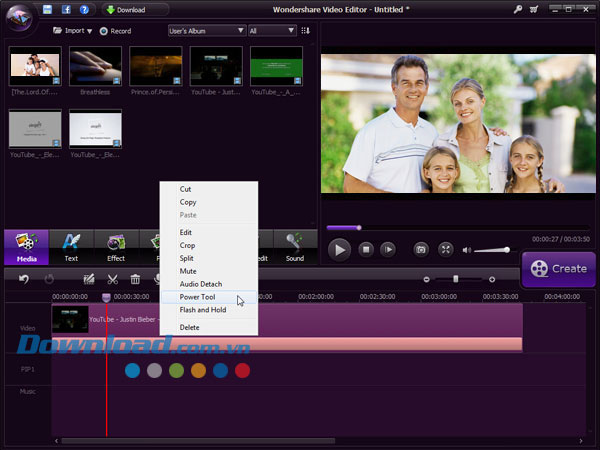Select Audio Detach in the context menu
This screenshot has width=600, height=450.
pyautogui.click(x=200, y=284)
